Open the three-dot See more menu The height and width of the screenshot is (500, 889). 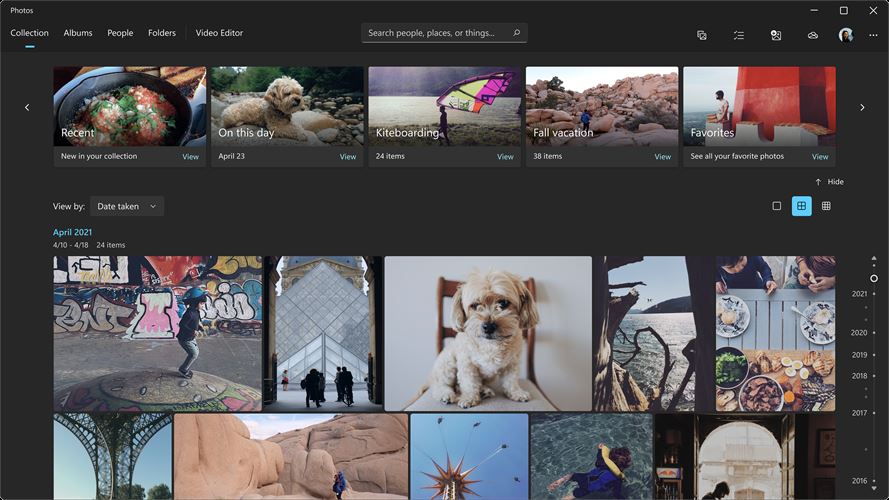tap(873, 35)
